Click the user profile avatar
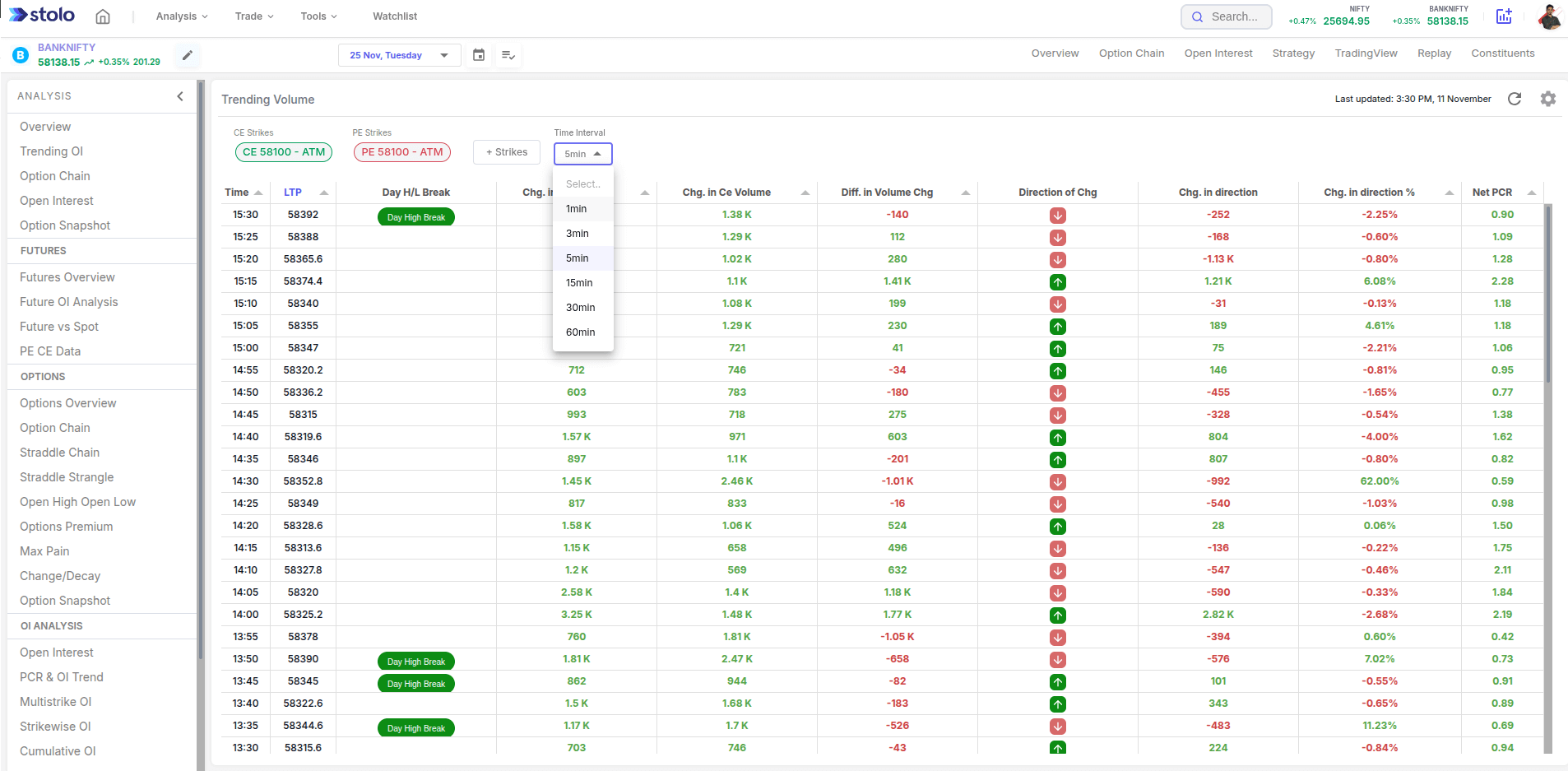 (1550, 16)
